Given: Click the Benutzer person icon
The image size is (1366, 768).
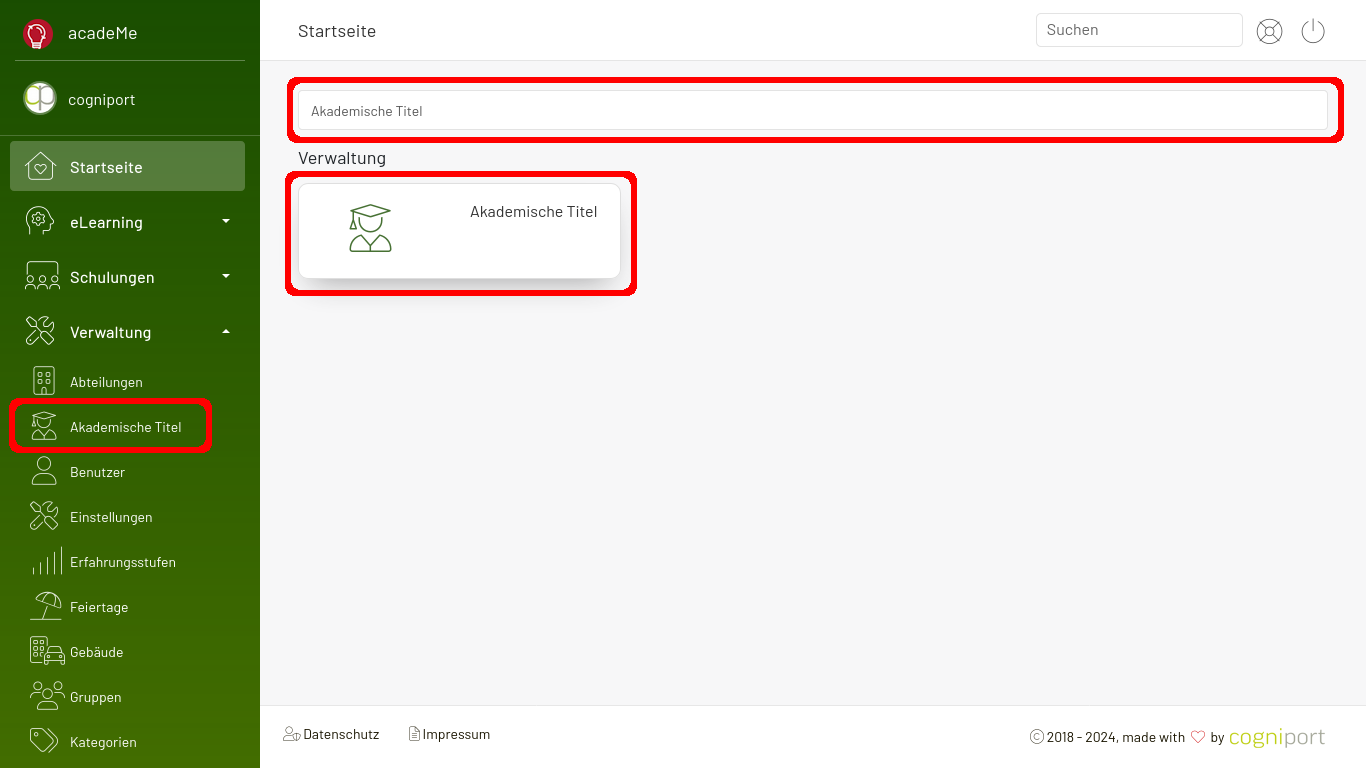Looking at the screenshot, I should tap(43, 471).
